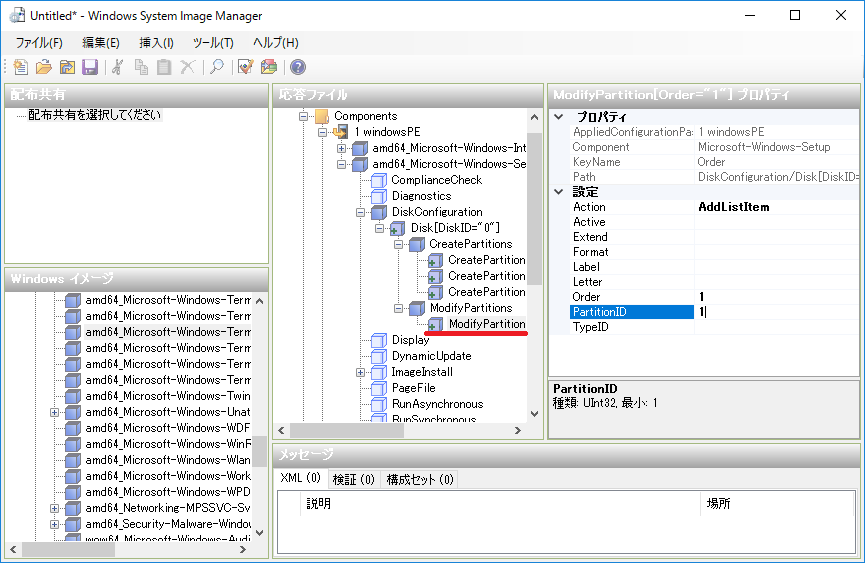Collapse the amd64_Microsoft-Windows-Se component node
The width and height of the screenshot is (865, 563).
pyautogui.click(x=341, y=164)
